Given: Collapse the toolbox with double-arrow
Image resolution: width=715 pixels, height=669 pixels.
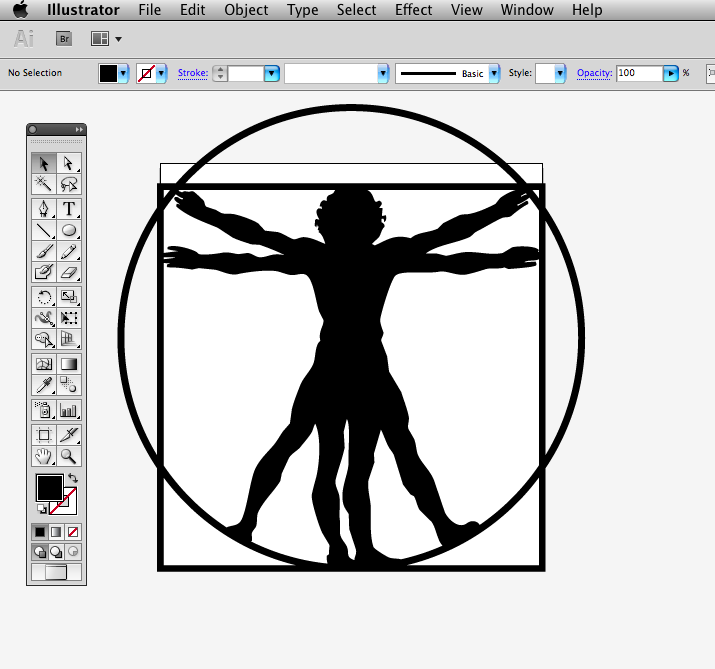Looking at the screenshot, I should coord(79,130).
